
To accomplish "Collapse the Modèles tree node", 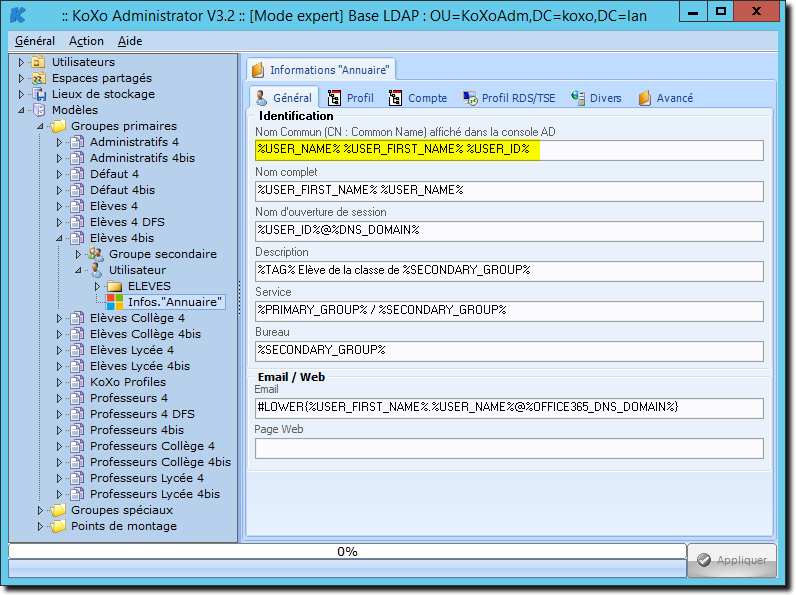I will tap(21, 110).
